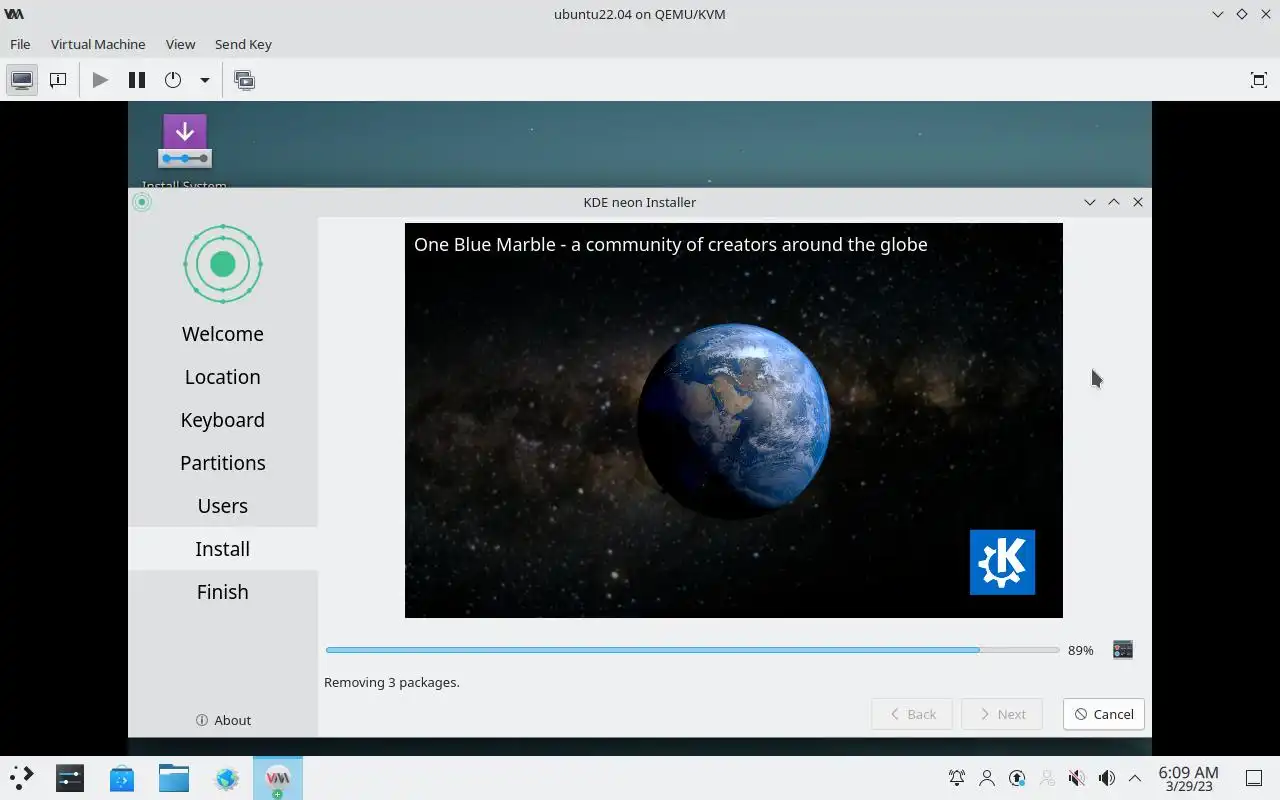
Task: Open the web browser from taskbar
Action: tap(226, 778)
